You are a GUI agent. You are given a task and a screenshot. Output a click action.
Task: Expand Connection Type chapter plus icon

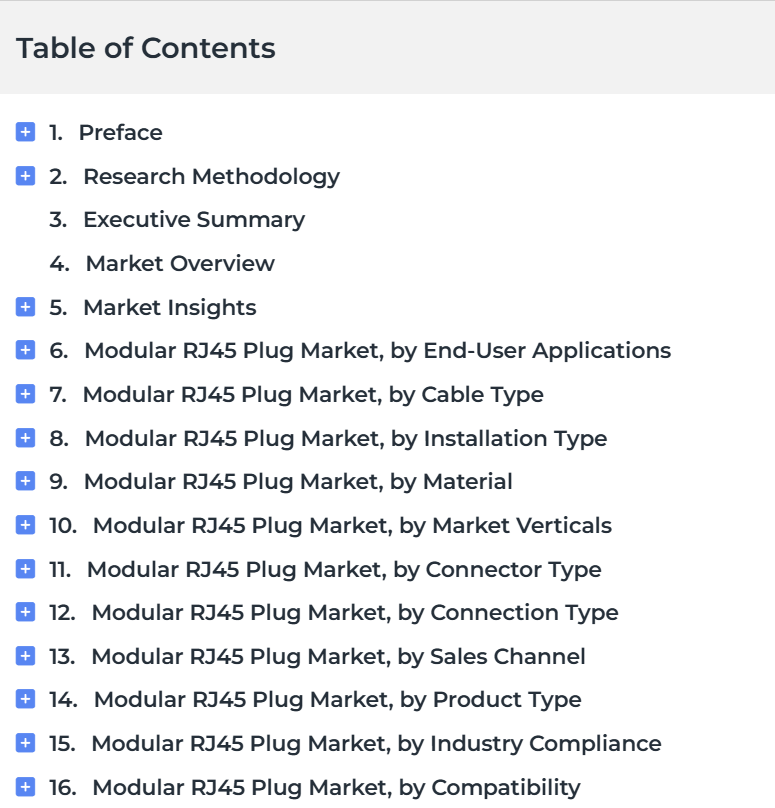25,612
